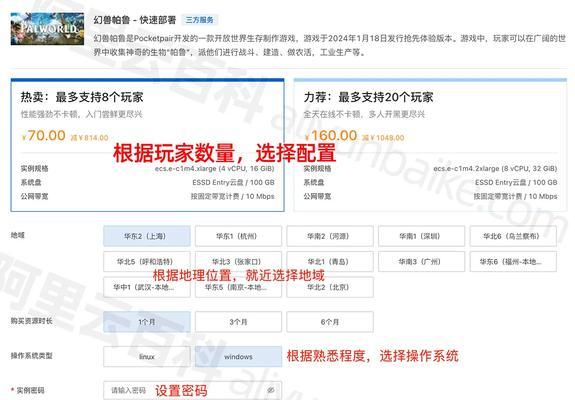Choose region 华北3（张家口）
Screen dimensions: 575x400
238,261
